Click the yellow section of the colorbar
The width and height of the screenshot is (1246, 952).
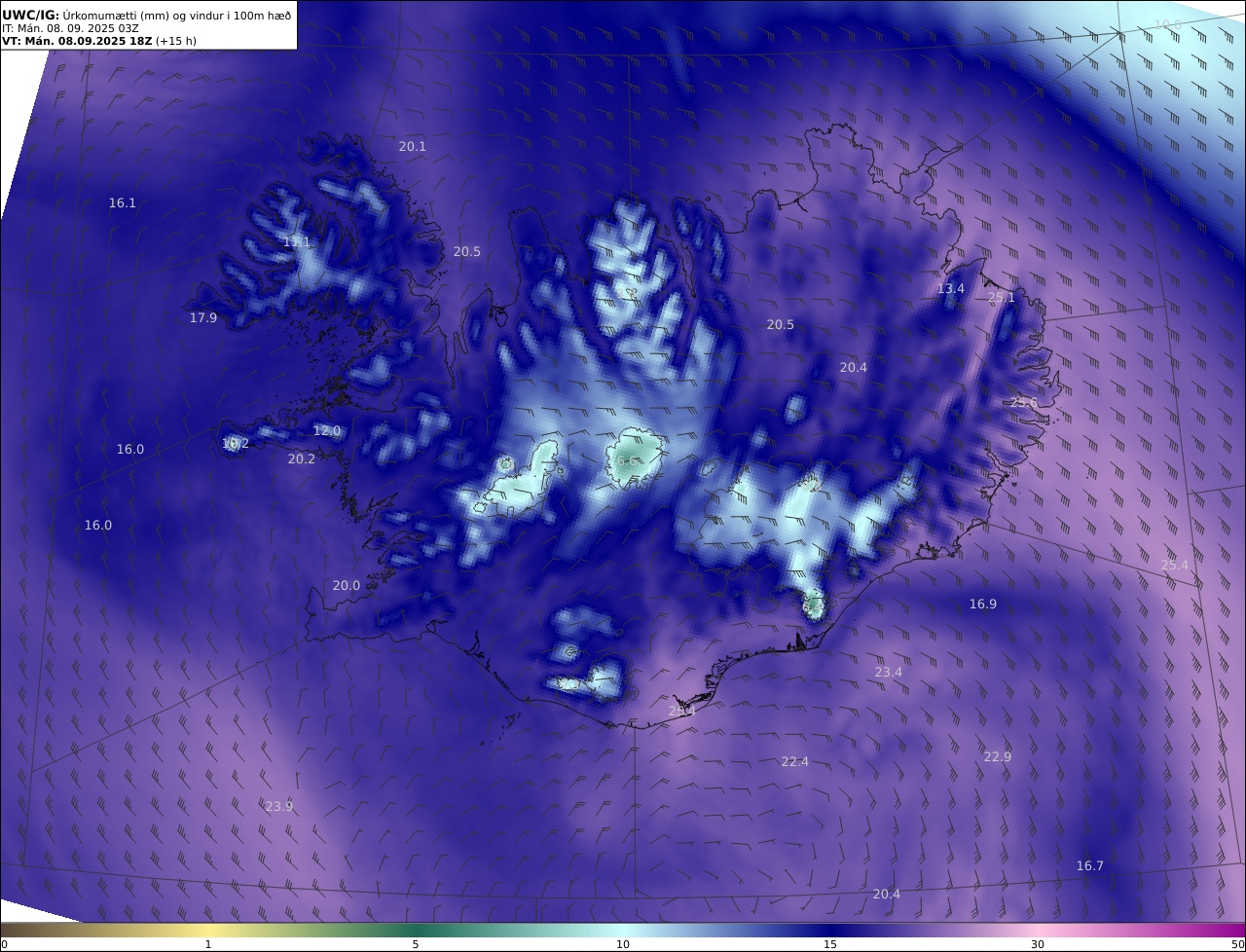coord(208,930)
